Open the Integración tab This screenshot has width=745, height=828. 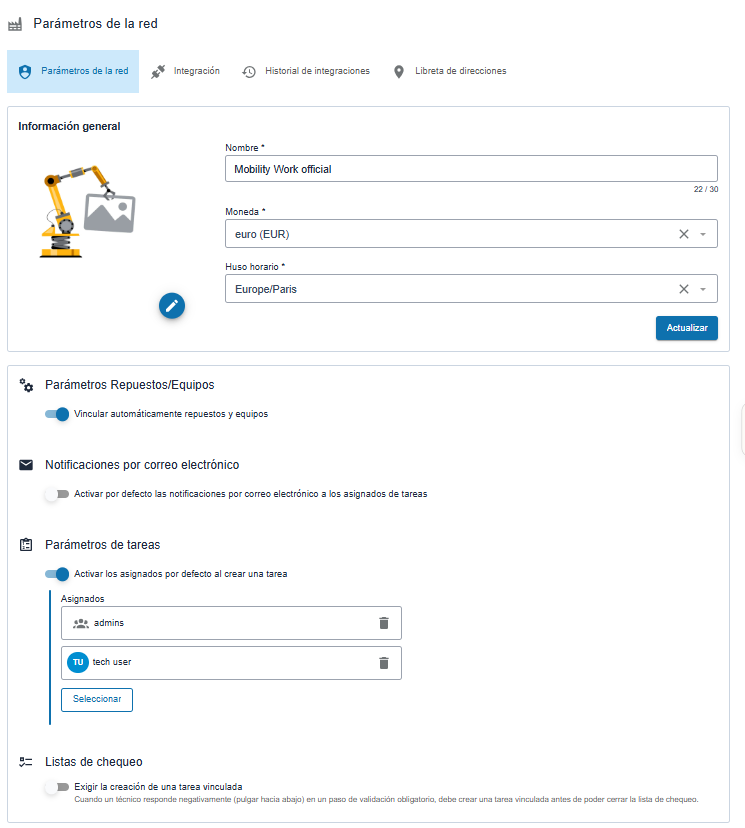[x=185, y=71]
